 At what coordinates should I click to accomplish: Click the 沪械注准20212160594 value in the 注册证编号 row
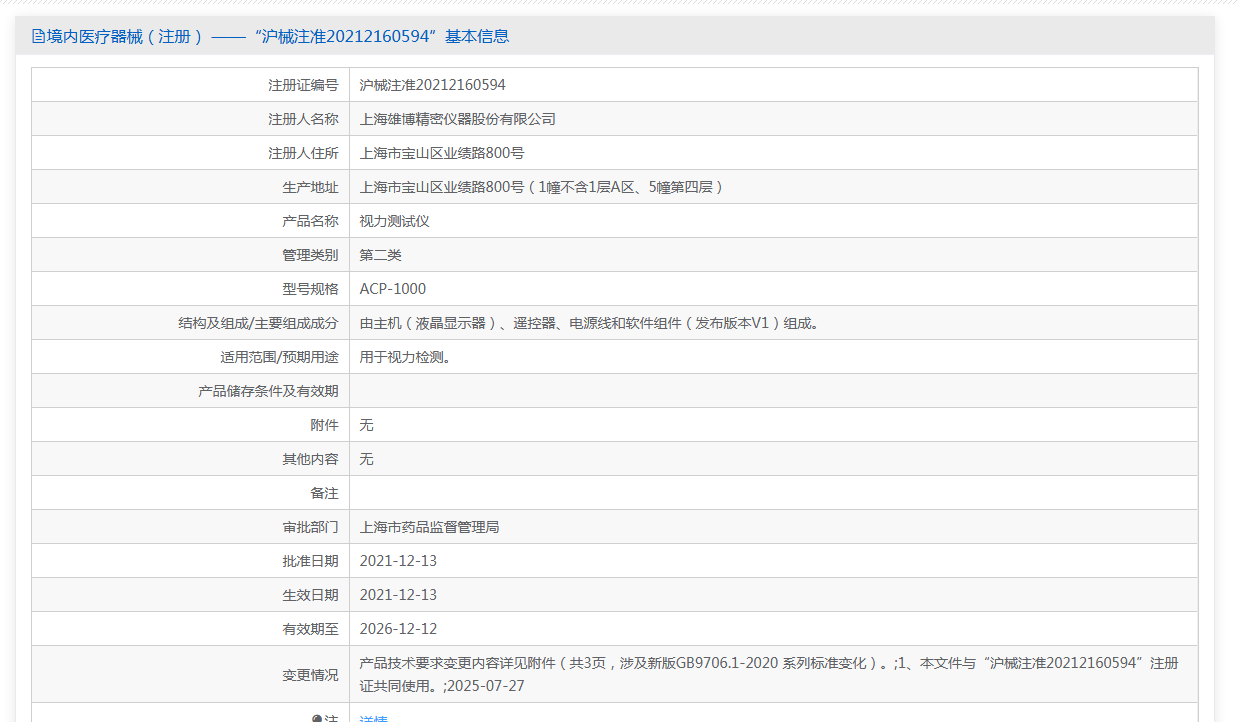[x=433, y=85]
